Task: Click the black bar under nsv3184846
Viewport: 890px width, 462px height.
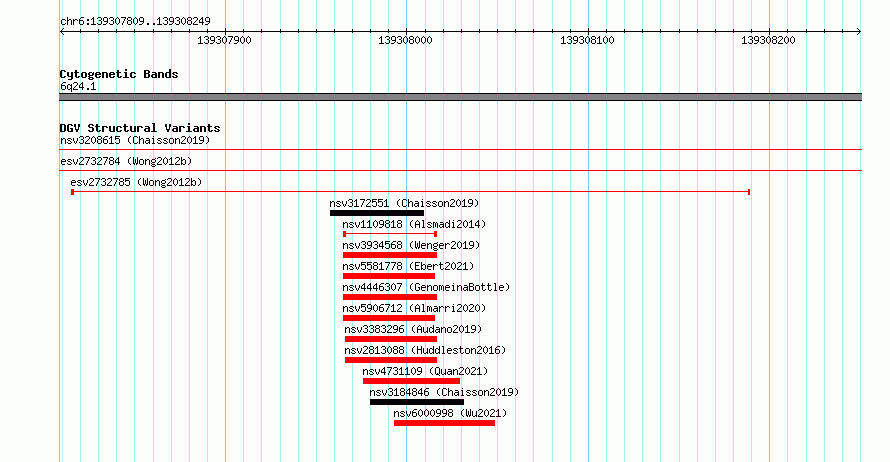Action: (x=417, y=402)
